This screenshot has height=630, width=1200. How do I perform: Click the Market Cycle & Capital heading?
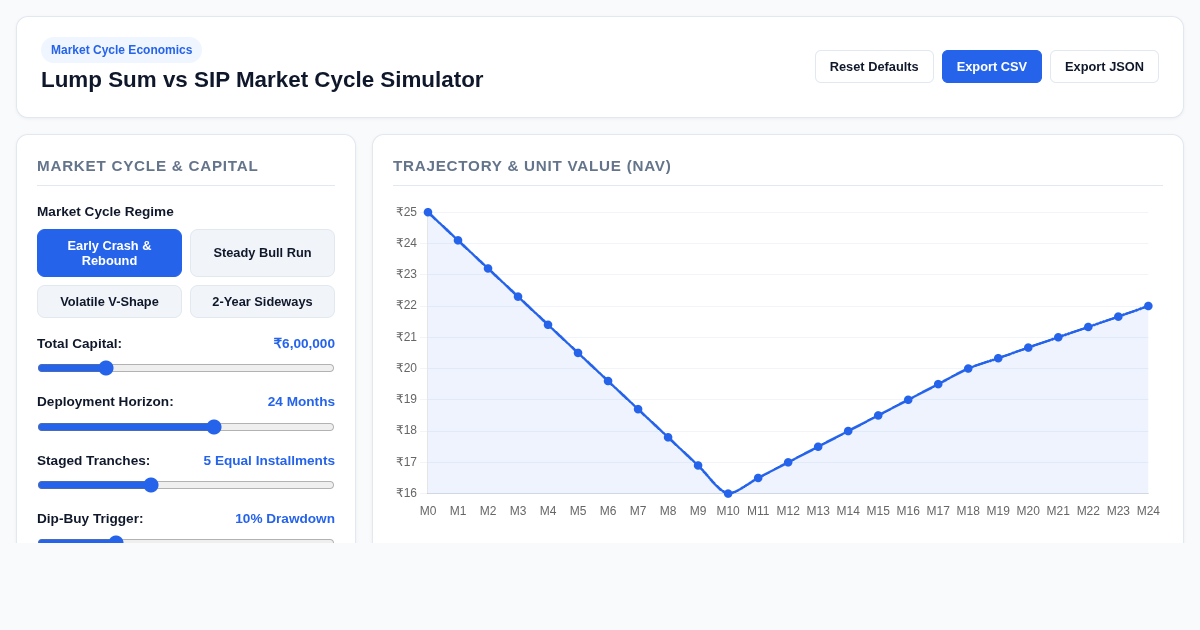click(x=147, y=166)
